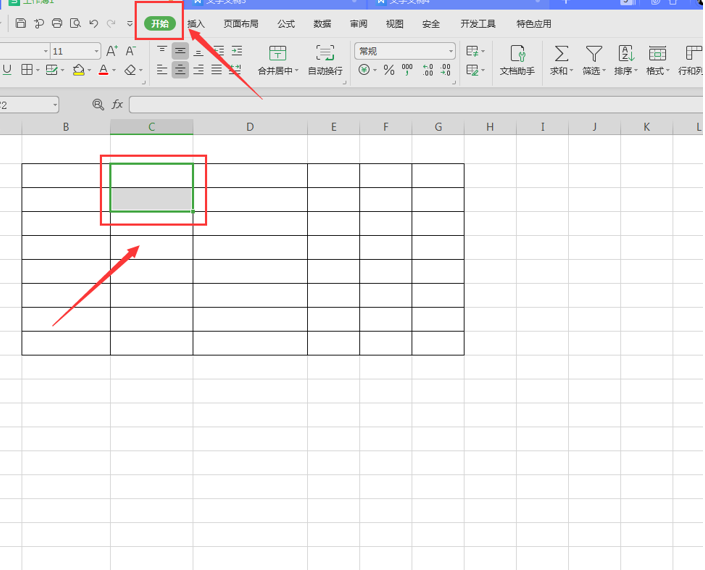Align text right horizontally
The width and height of the screenshot is (705, 570).
click(x=198, y=70)
